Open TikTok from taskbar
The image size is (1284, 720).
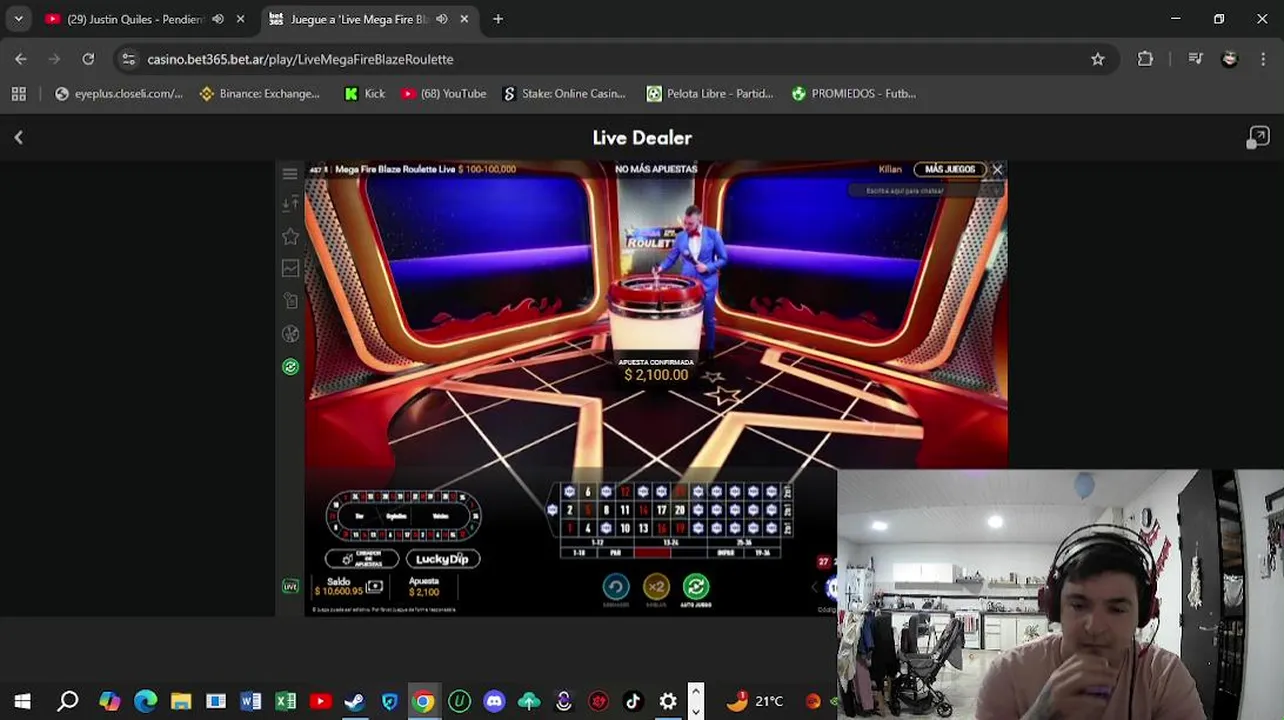point(633,701)
